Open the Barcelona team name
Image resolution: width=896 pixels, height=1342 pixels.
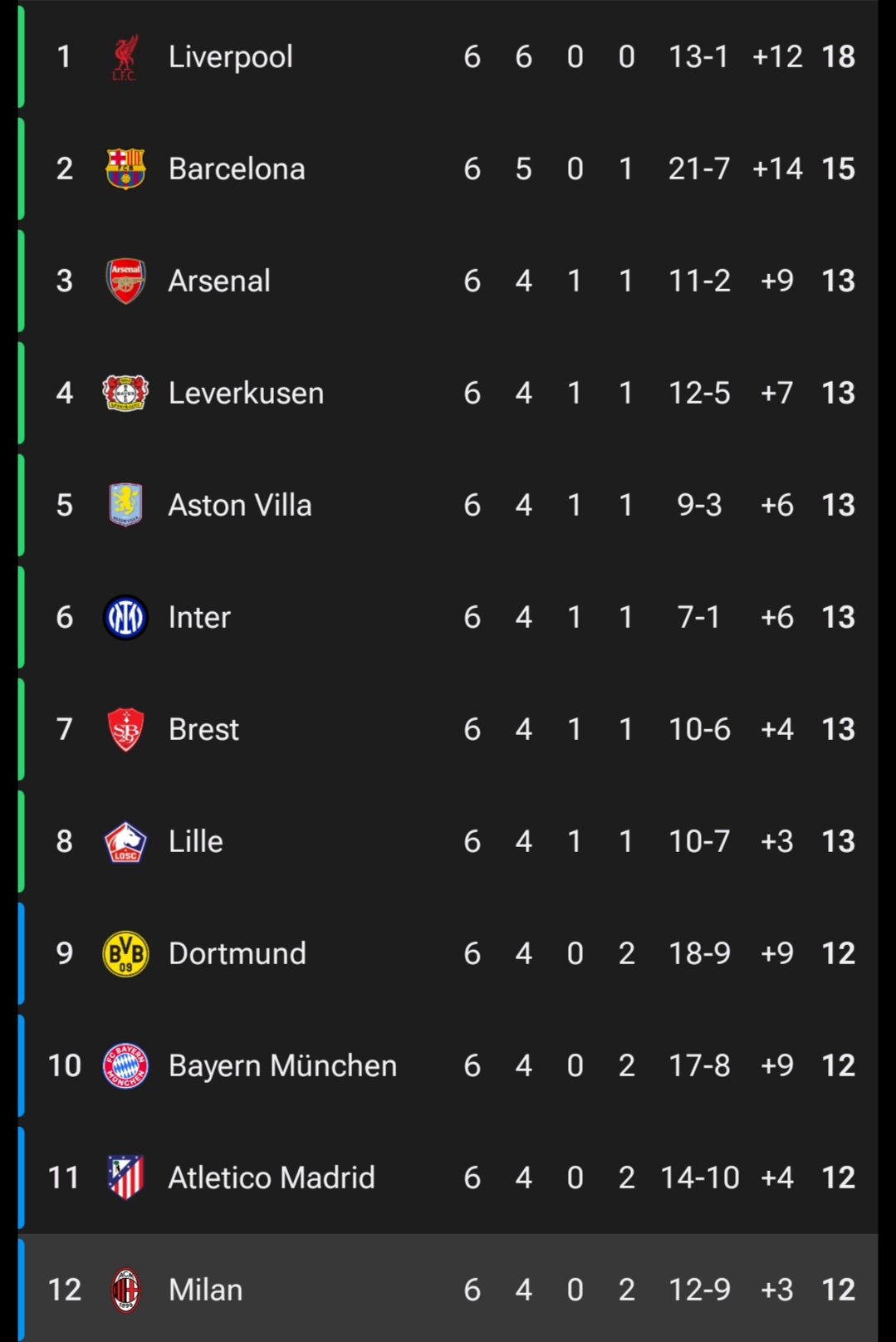237,169
